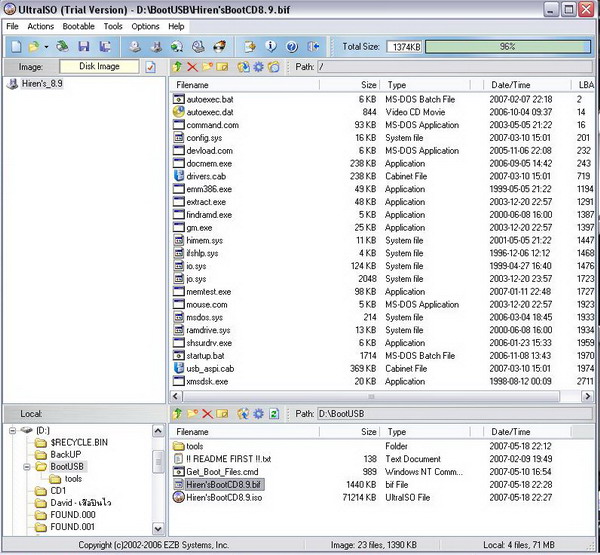The width and height of the screenshot is (600, 555).
Task: Click the Up folder icon in image pane
Action: click(177, 67)
